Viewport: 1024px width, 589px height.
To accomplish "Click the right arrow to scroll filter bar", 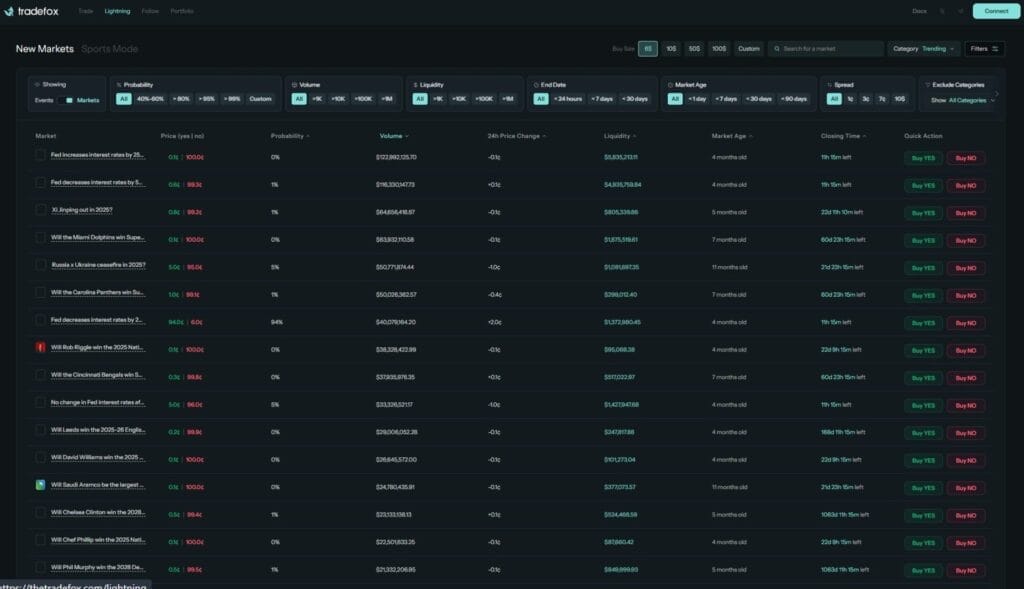I will click(996, 94).
